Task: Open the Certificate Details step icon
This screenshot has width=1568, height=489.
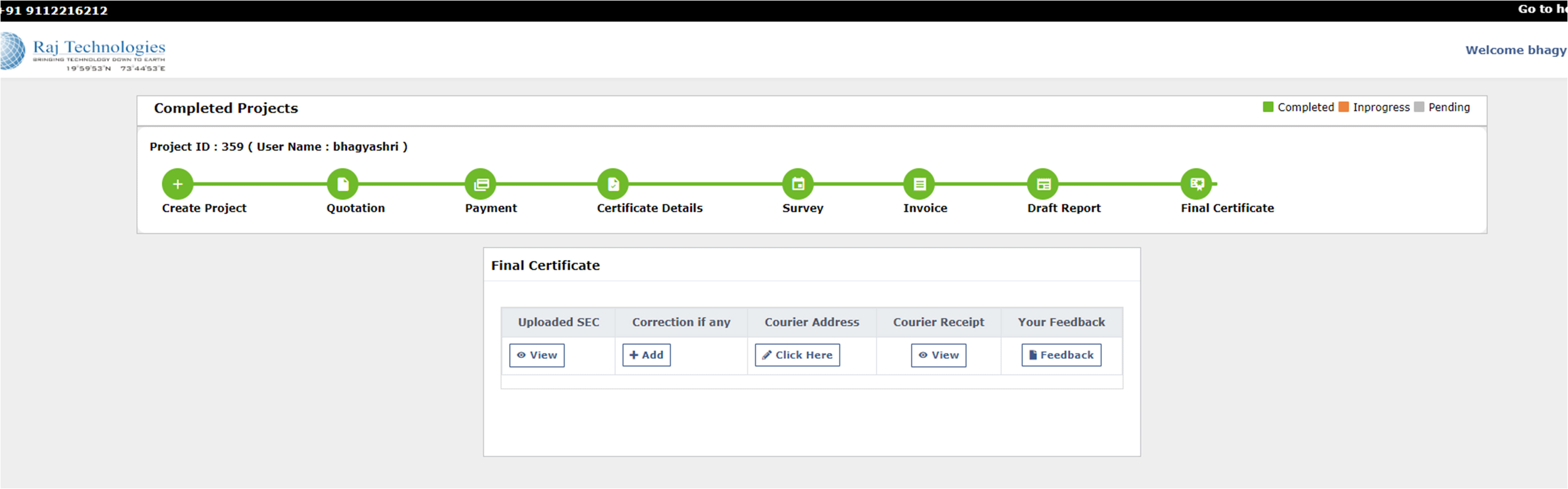Action: tap(613, 184)
